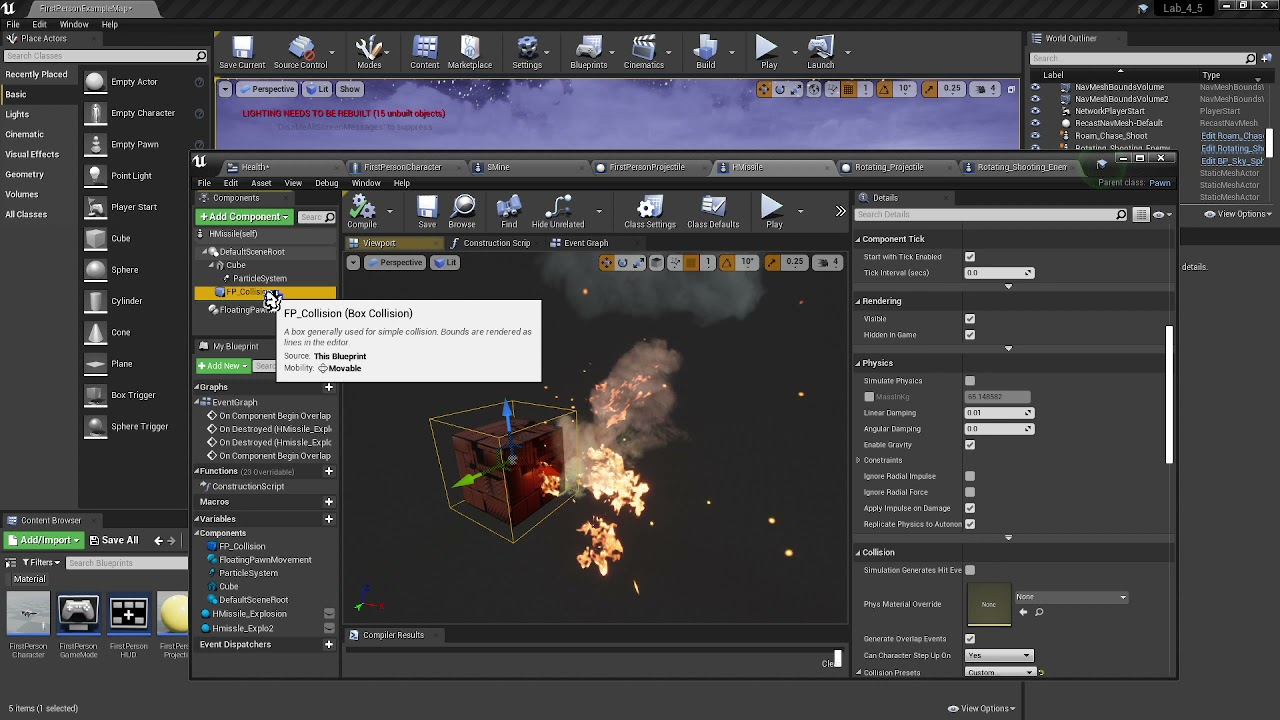Select Geometry category in Place Actors
This screenshot has height=720, width=1280.
tap(25, 174)
